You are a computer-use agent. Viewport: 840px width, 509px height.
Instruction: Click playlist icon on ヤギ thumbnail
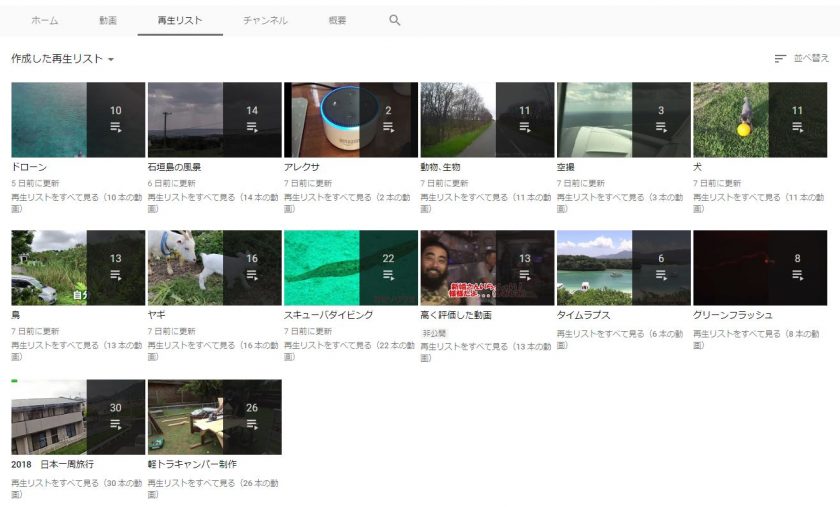pos(252,275)
